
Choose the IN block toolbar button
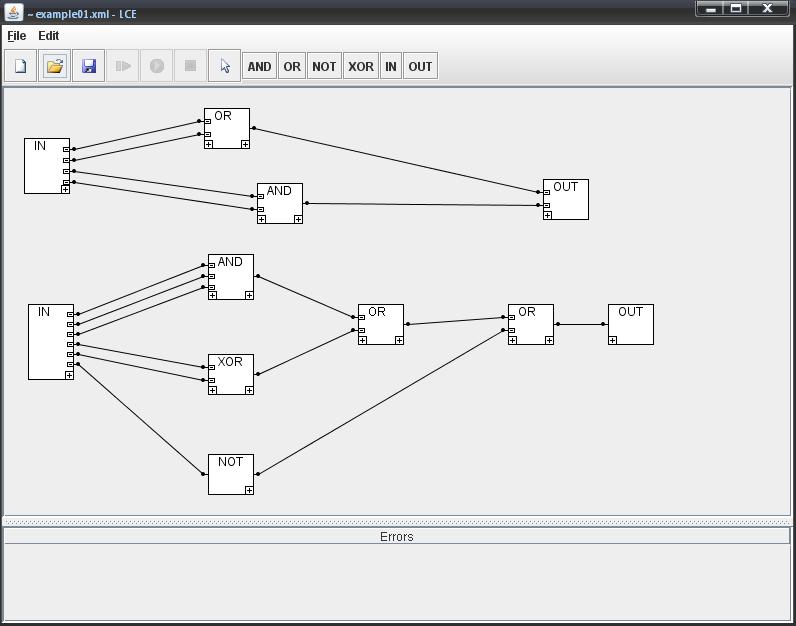point(390,66)
